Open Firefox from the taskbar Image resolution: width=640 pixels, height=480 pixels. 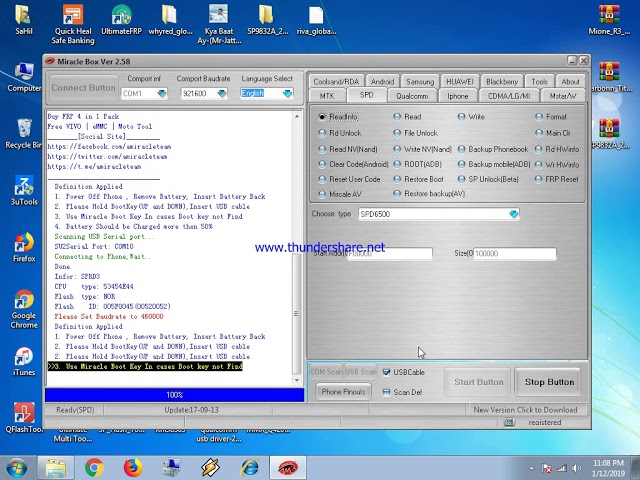tap(133, 468)
